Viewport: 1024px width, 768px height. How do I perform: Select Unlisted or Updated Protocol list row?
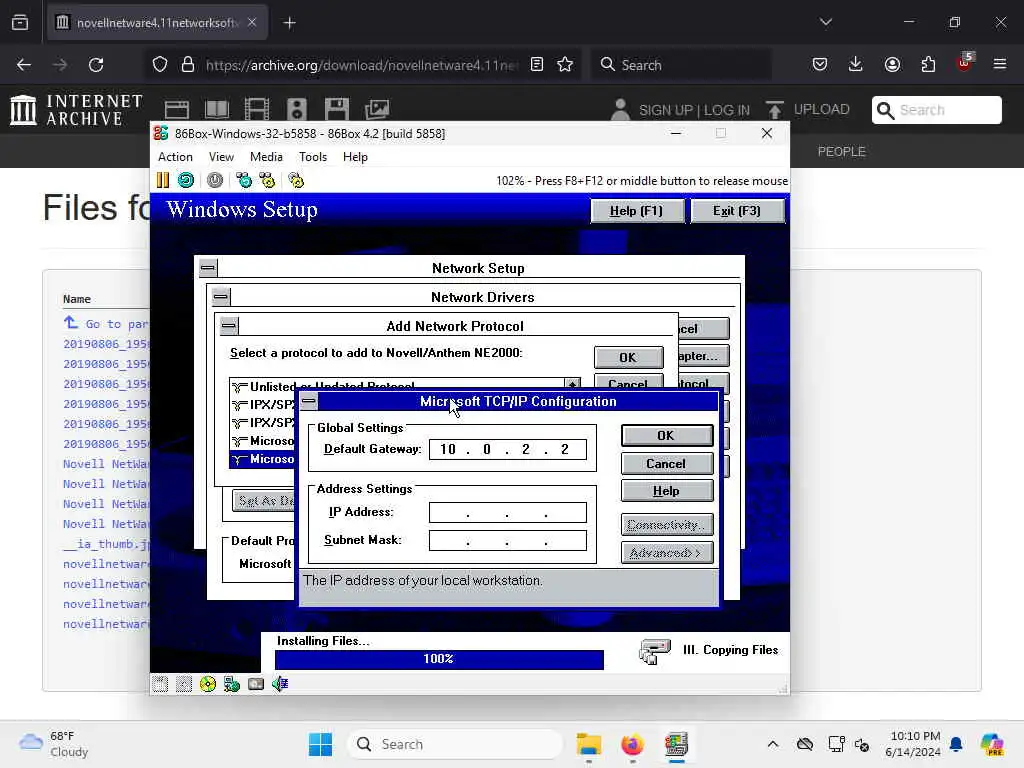pyautogui.click(x=398, y=386)
